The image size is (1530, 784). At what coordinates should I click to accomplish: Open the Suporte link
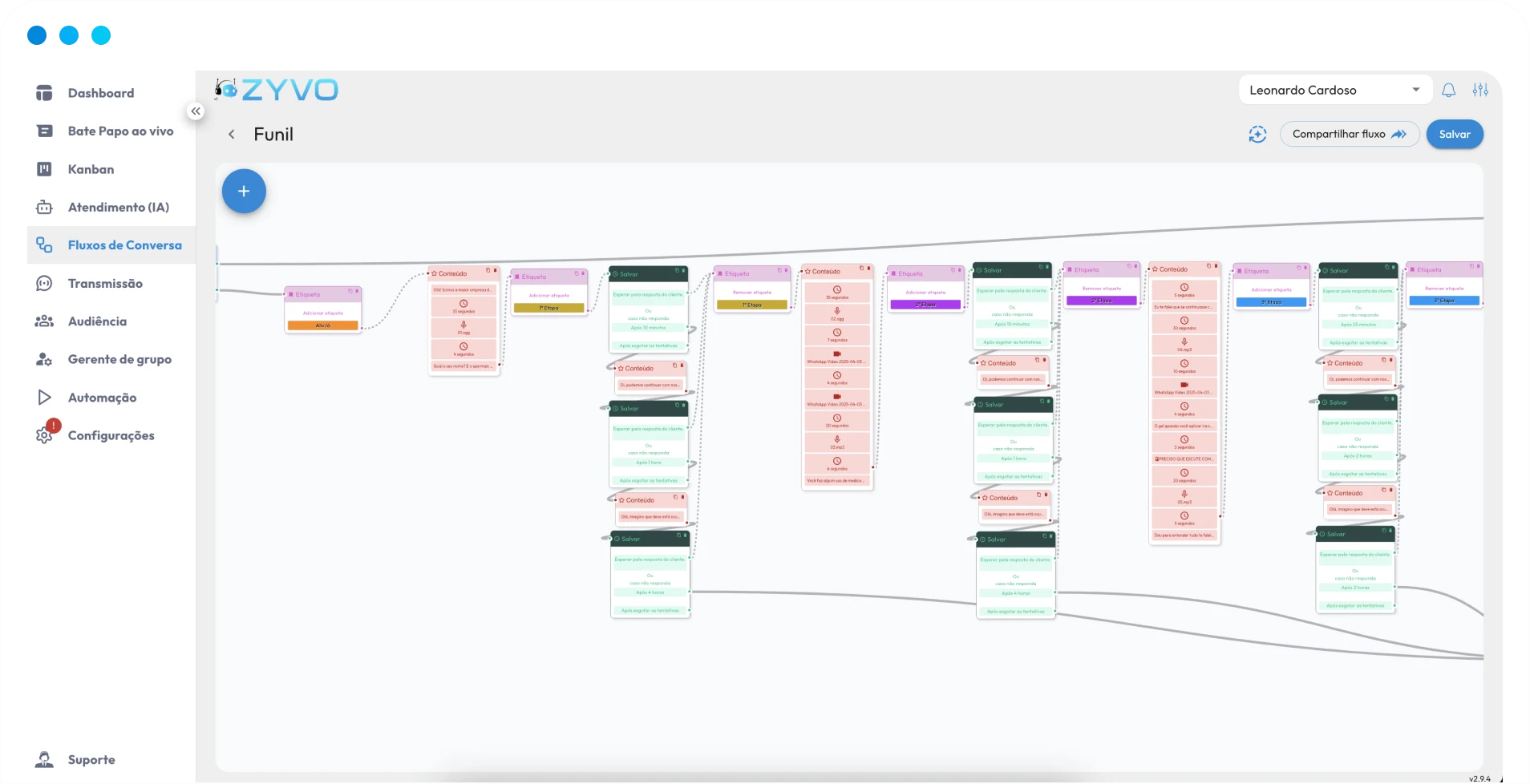[91, 760]
